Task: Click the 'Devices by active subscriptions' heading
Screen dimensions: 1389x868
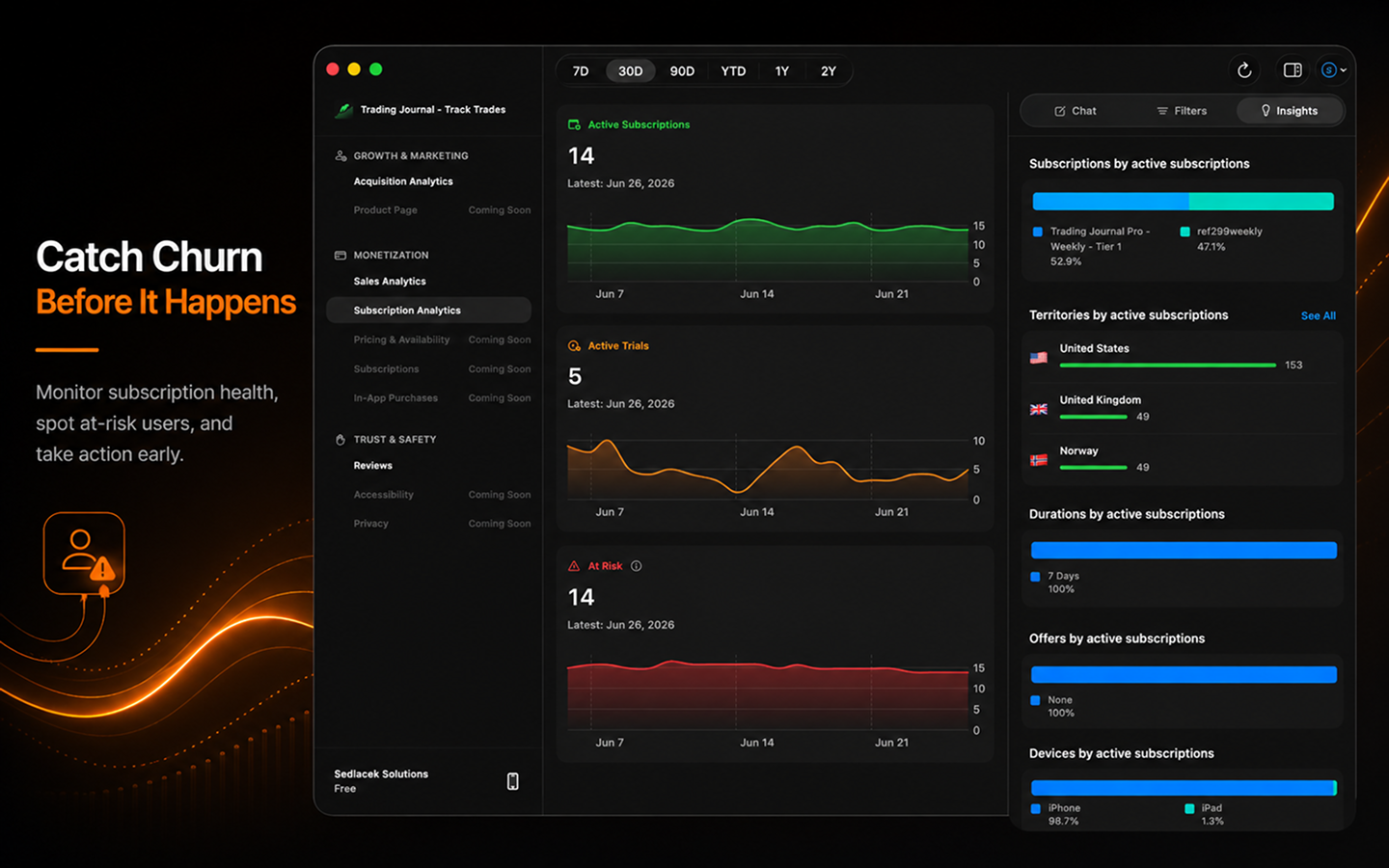Action: click(x=1121, y=753)
